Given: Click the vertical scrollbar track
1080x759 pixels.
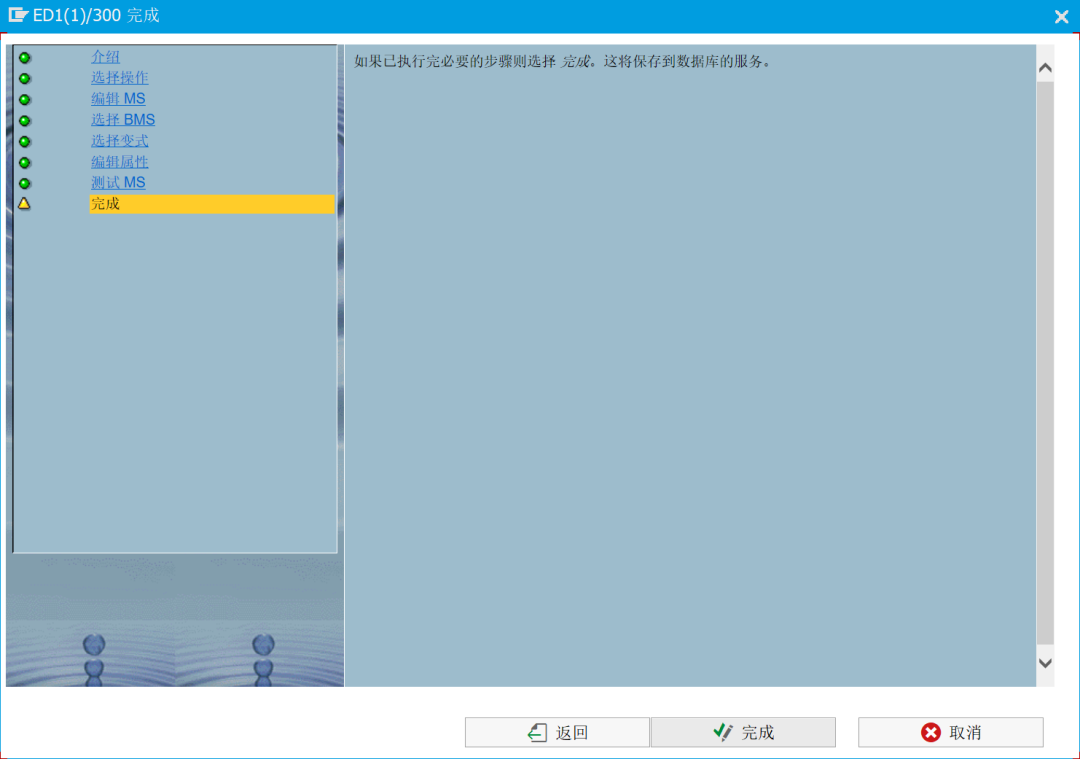Looking at the screenshot, I should [1045, 365].
